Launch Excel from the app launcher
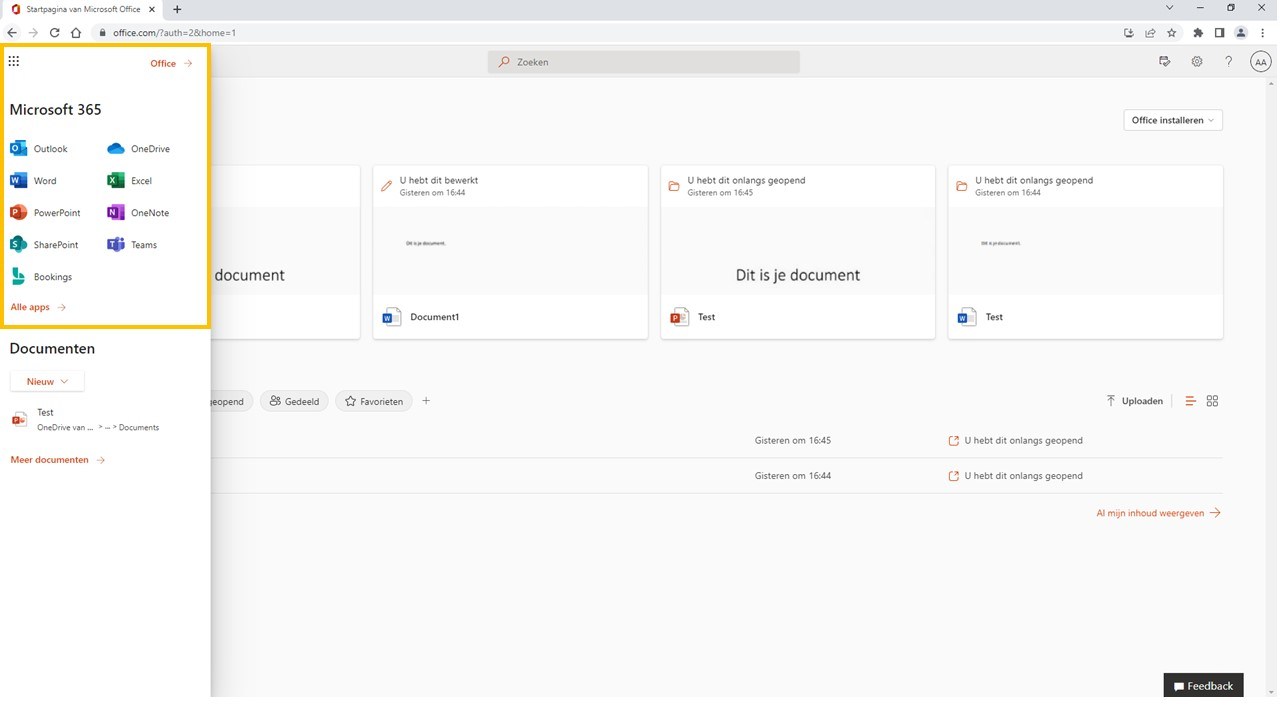1280x720 pixels. tap(129, 181)
